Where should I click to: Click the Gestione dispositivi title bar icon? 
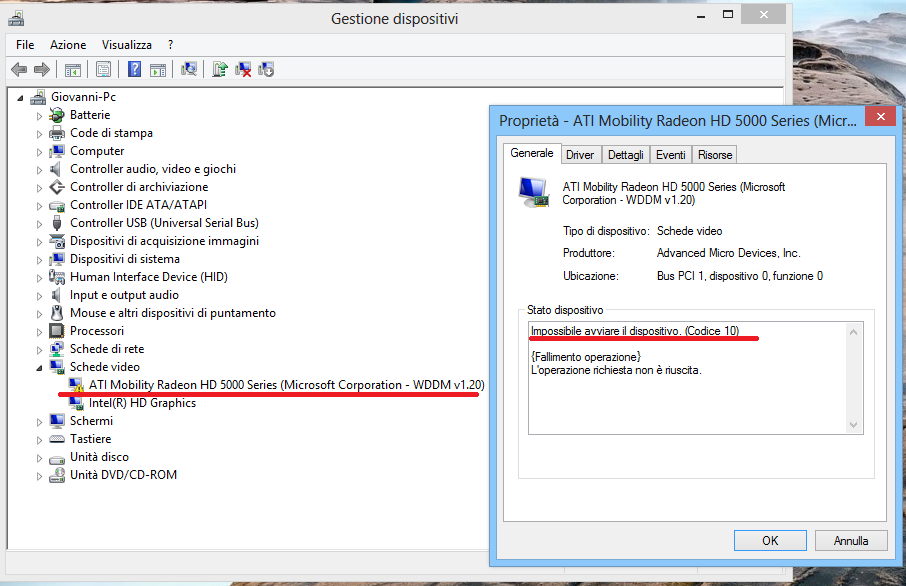[x=16, y=19]
